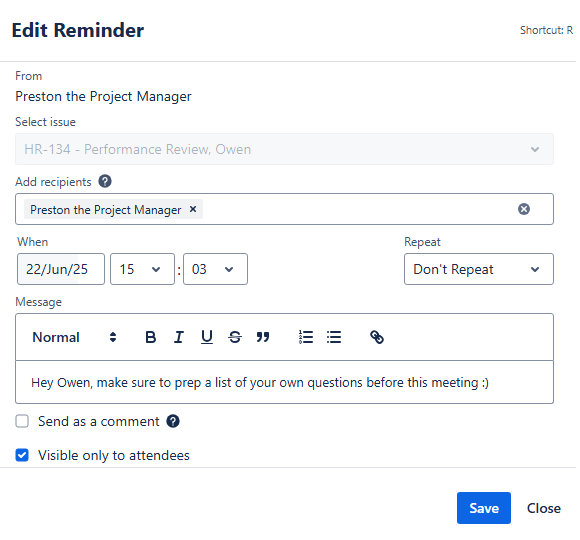Remove Preston the Project Manager recipient chip

click(x=193, y=209)
